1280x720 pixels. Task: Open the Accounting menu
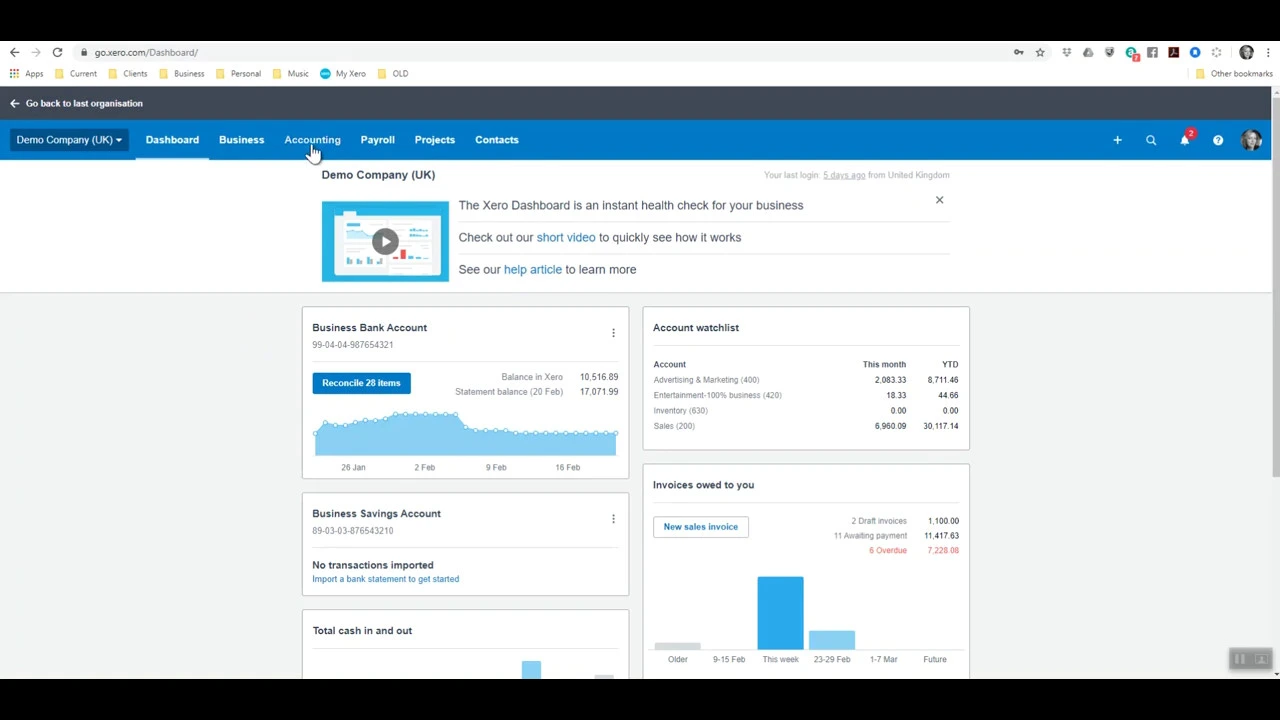(312, 140)
